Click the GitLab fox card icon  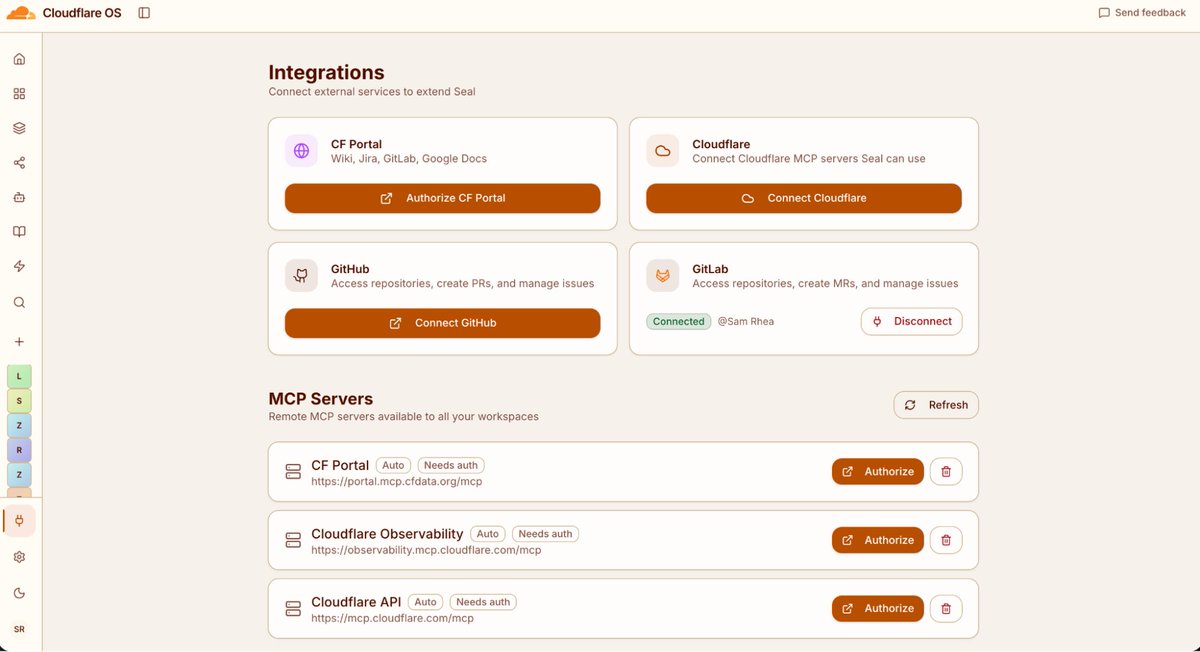(662, 276)
